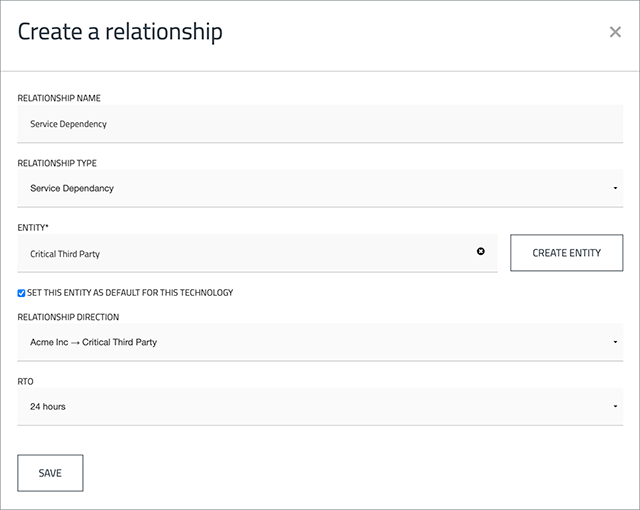Viewport: 640px width, 510px height.
Task: Expand the Acme Inc direction selector
Action: (320, 342)
